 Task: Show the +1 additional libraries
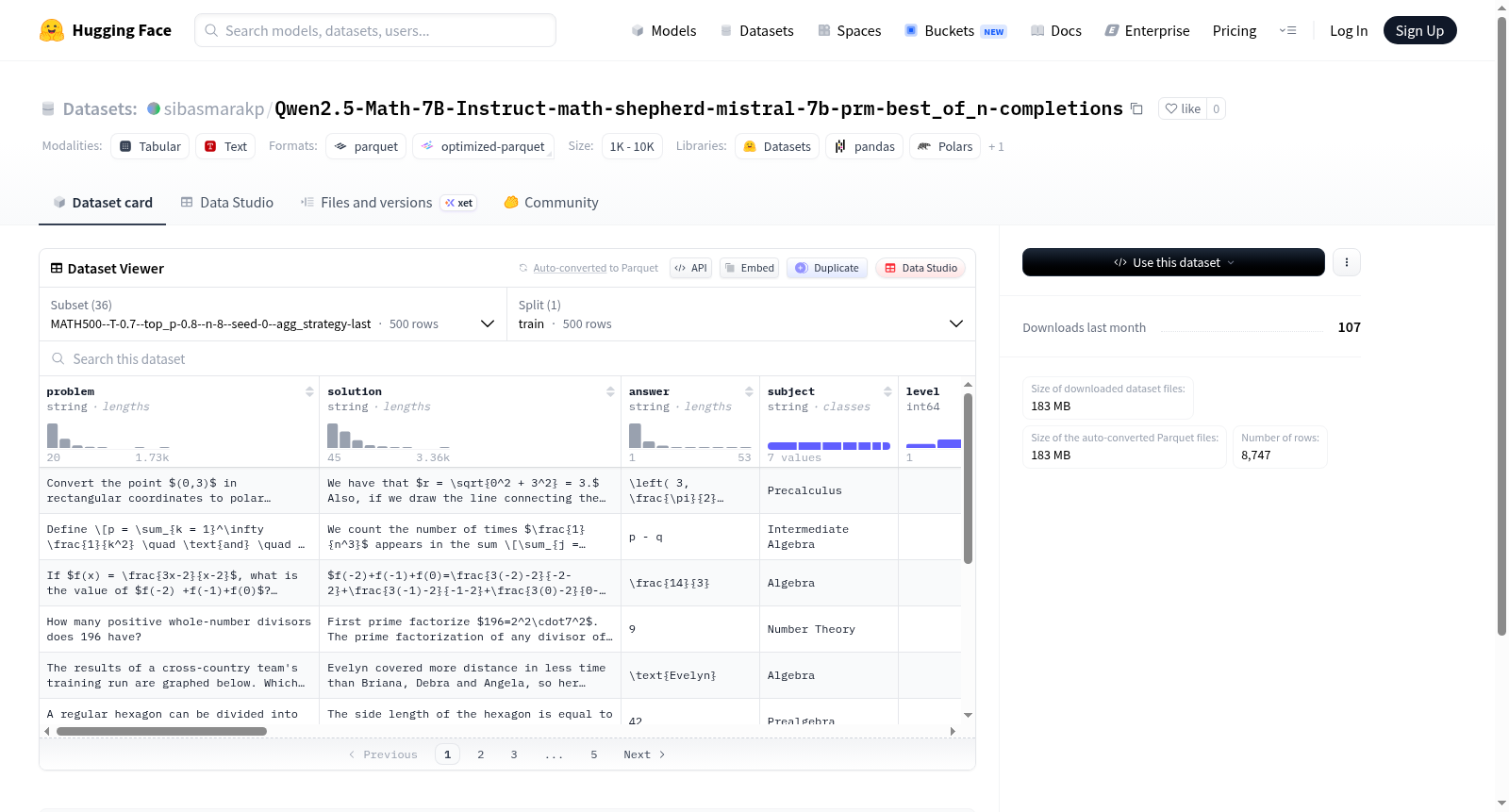(996, 147)
